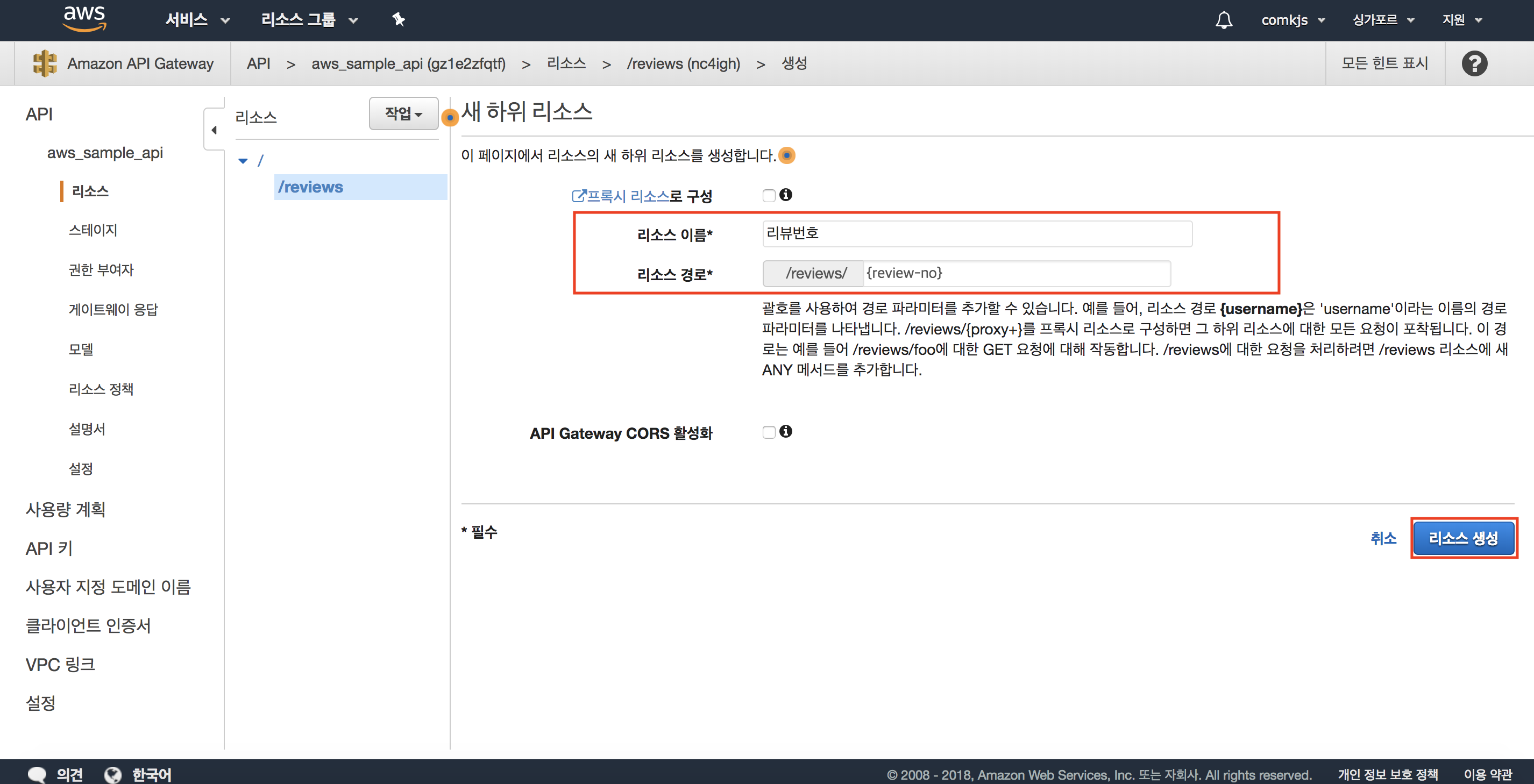Click the 리소스 이름 input field

977,233
